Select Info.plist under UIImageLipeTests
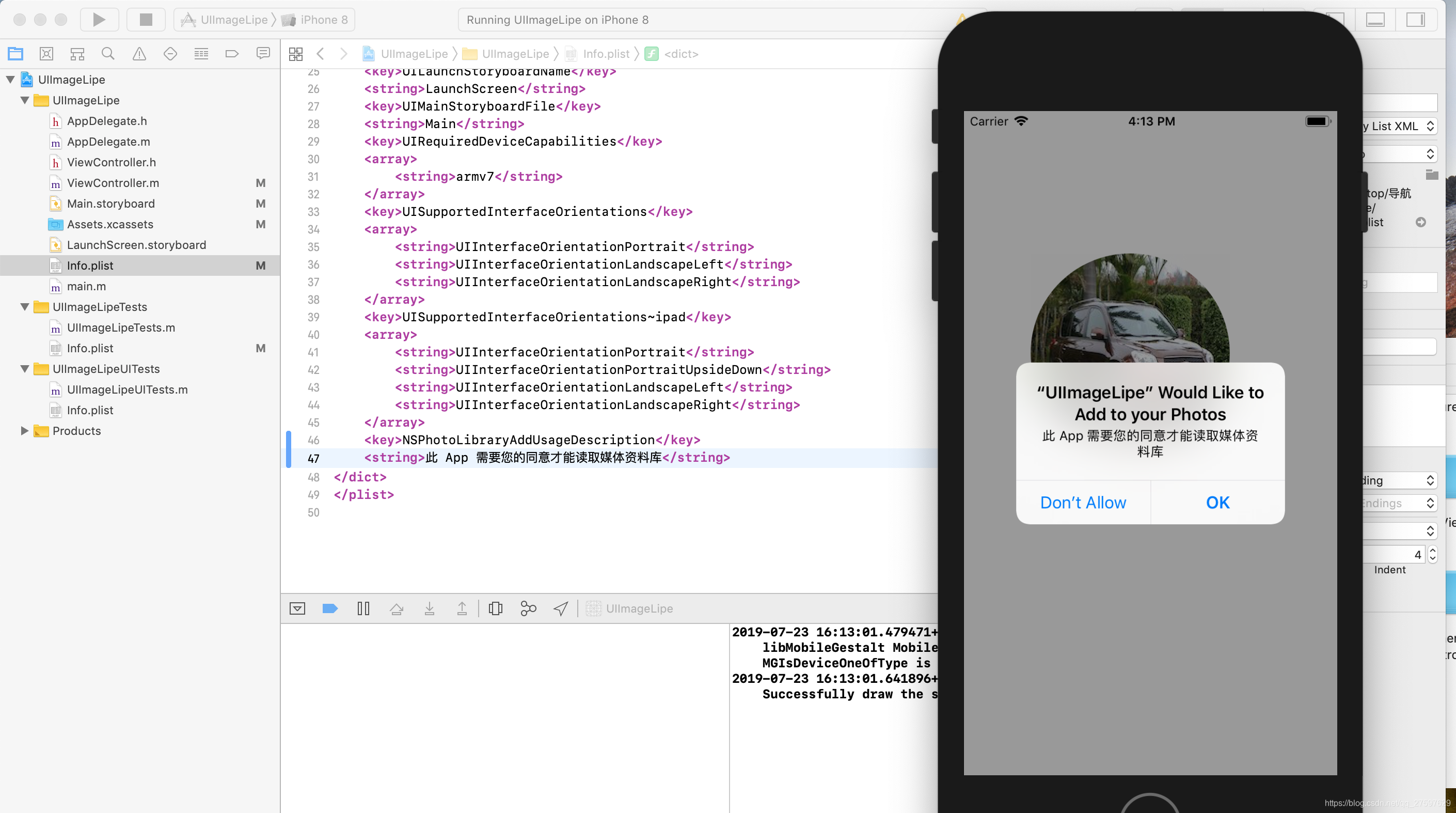The height and width of the screenshot is (813, 1456). click(90, 348)
